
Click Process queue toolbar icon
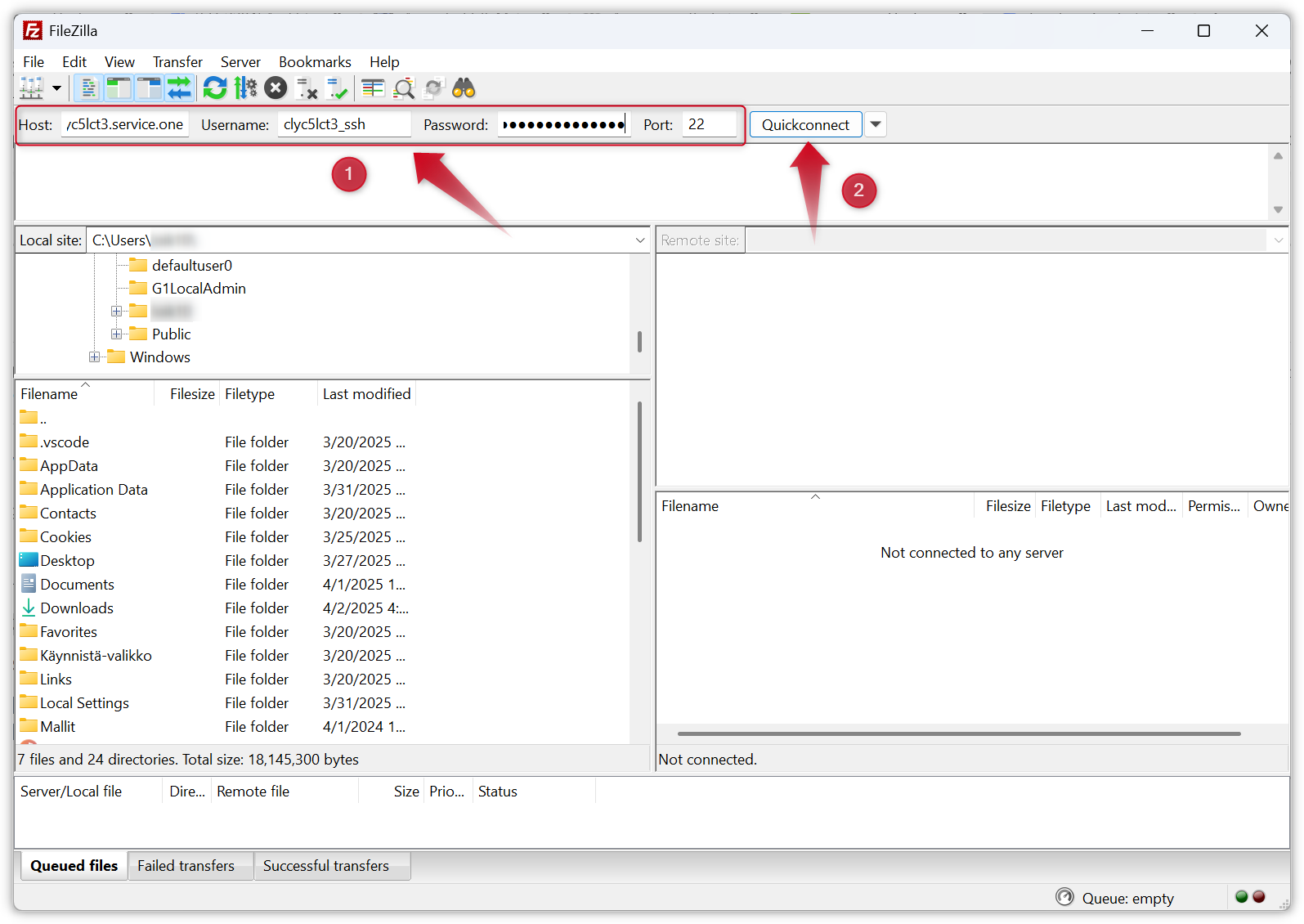[x=245, y=87]
